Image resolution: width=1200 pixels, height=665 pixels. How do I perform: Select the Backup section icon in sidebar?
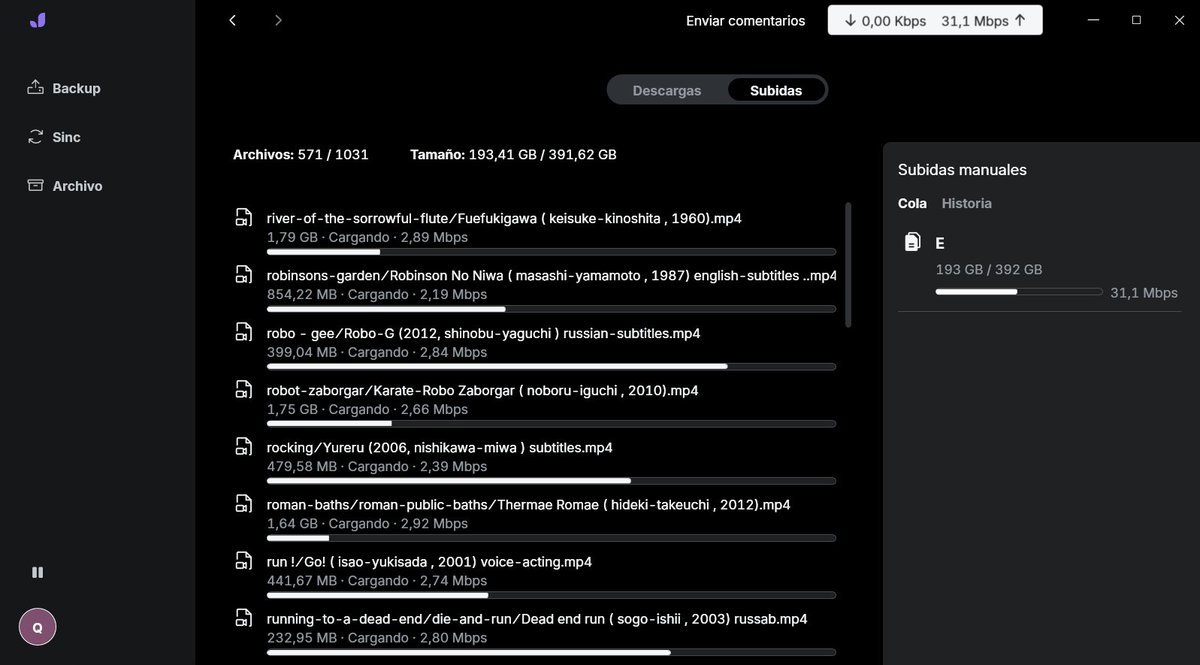click(37, 87)
